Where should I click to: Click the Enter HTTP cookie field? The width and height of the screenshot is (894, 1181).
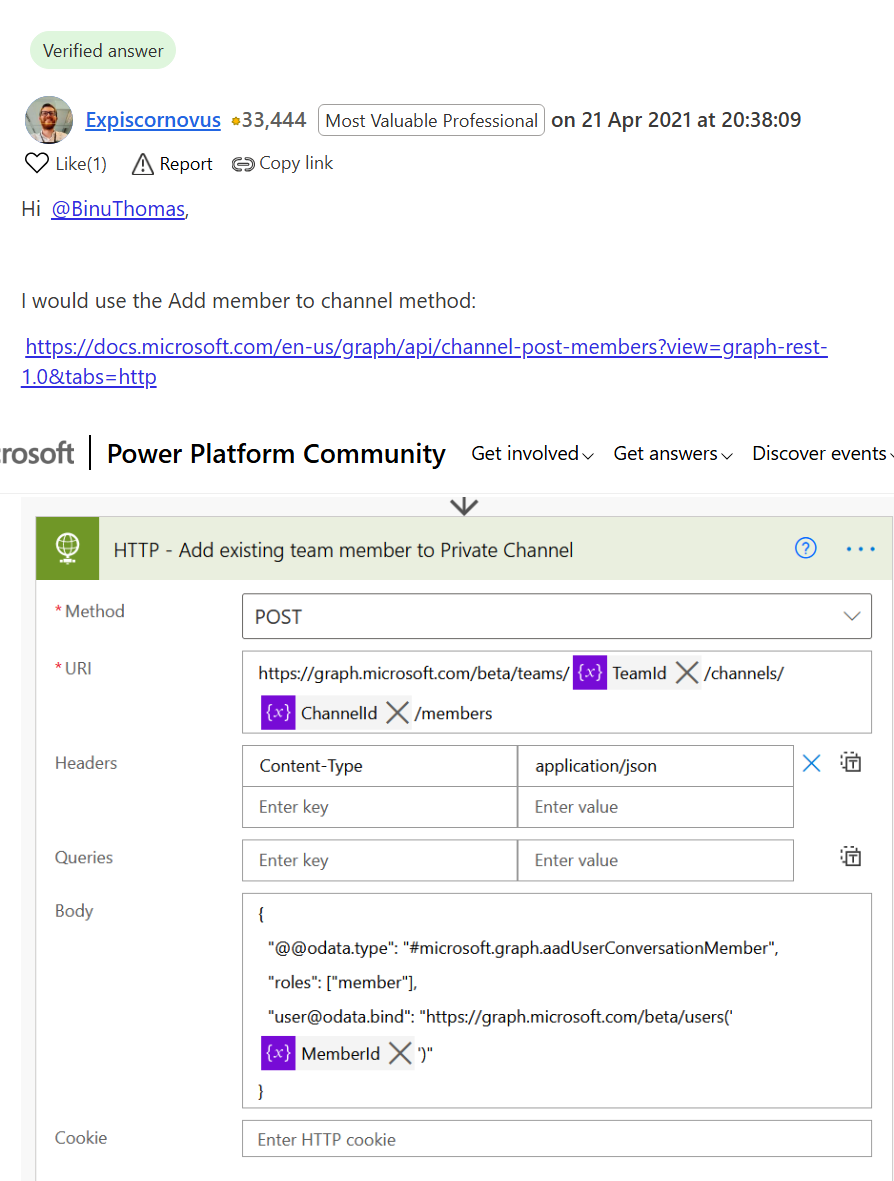click(x=557, y=1139)
